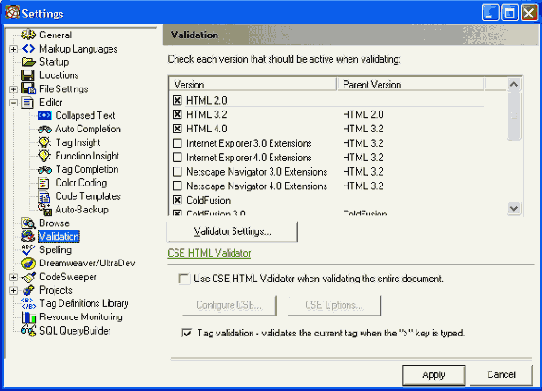Screen dimensions: 542x391
Task: Uncheck the HTML 4.0 version checkbox
Action: tap(177, 129)
